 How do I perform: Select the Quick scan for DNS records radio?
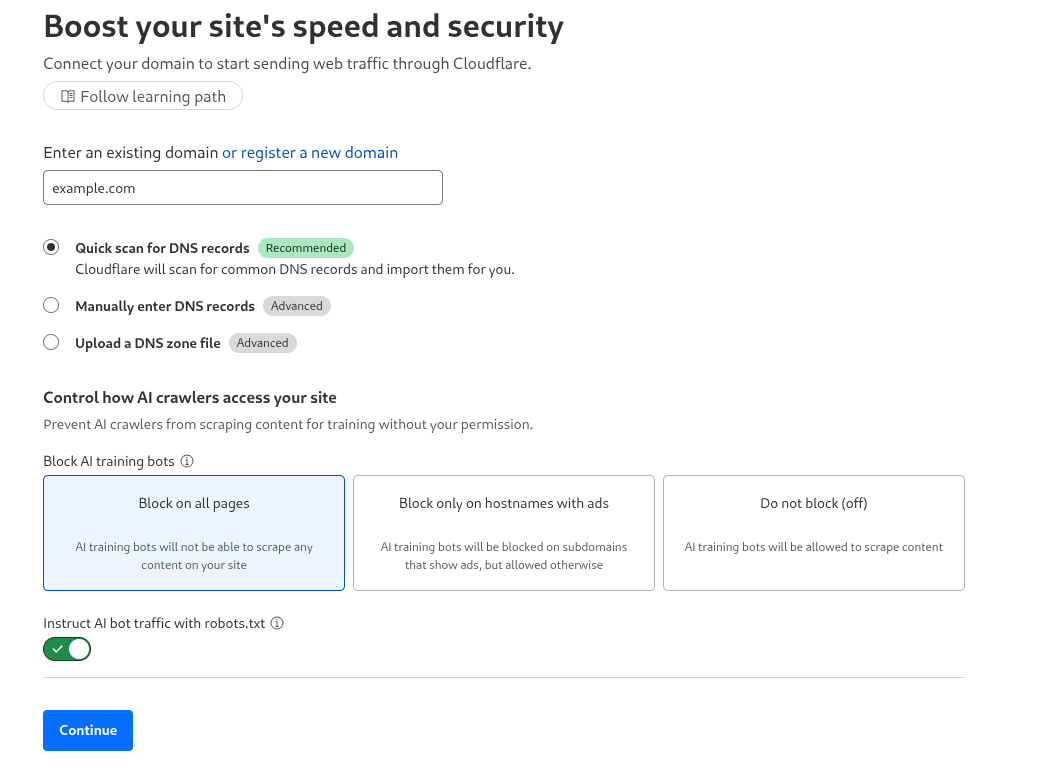pyautogui.click(x=51, y=246)
